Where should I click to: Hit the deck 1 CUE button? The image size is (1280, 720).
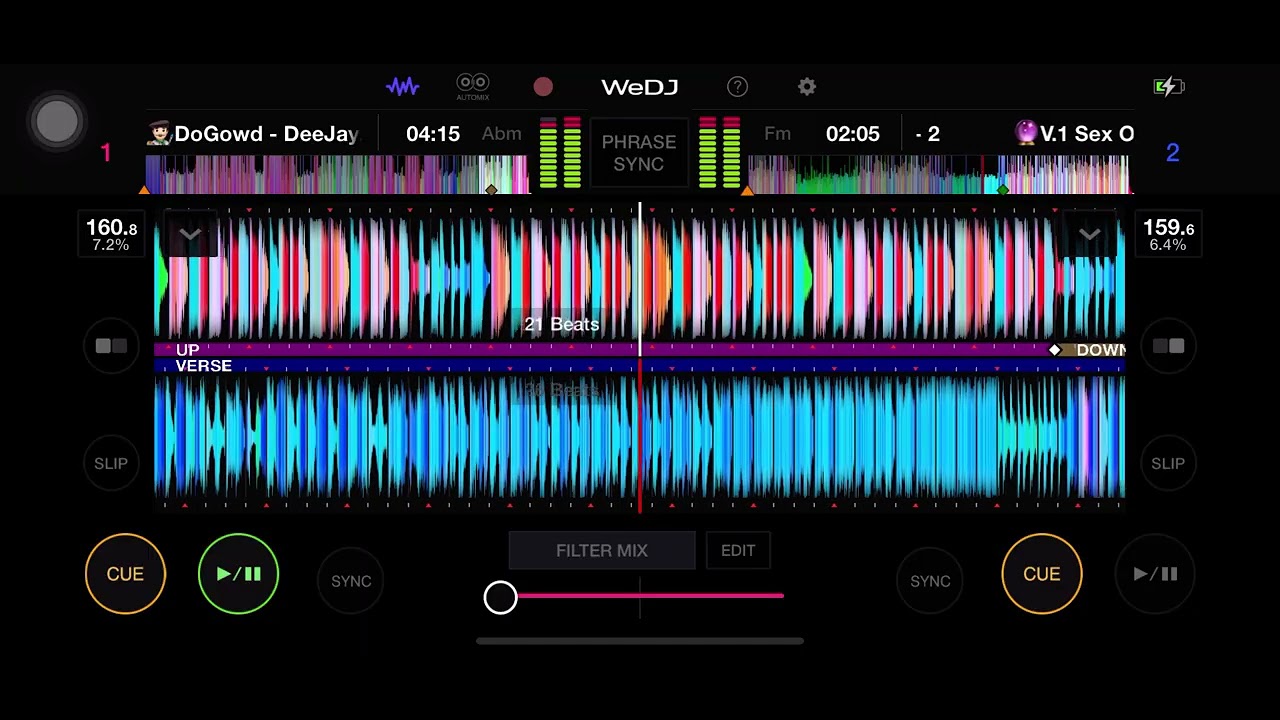125,574
